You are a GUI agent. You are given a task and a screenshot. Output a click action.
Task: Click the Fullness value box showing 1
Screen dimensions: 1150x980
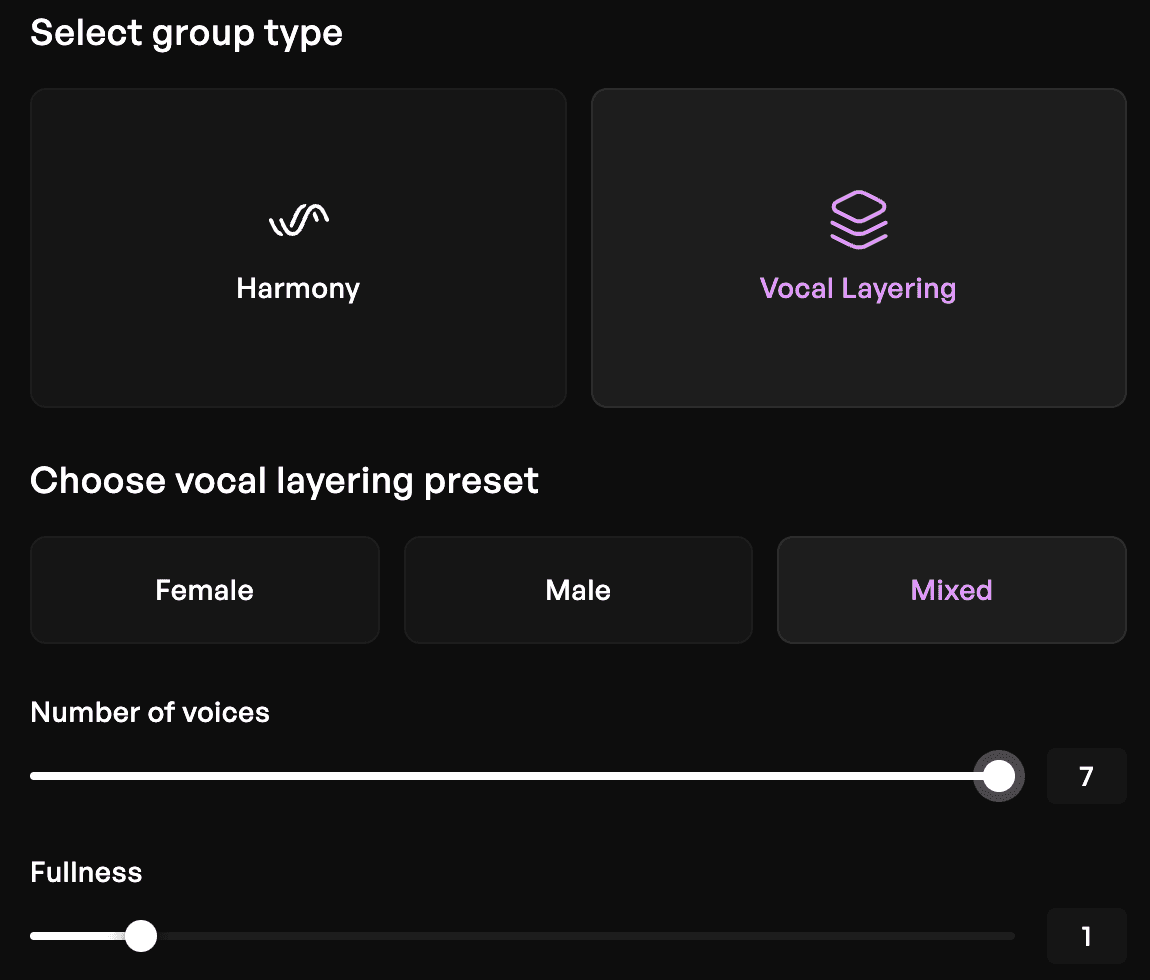1086,935
